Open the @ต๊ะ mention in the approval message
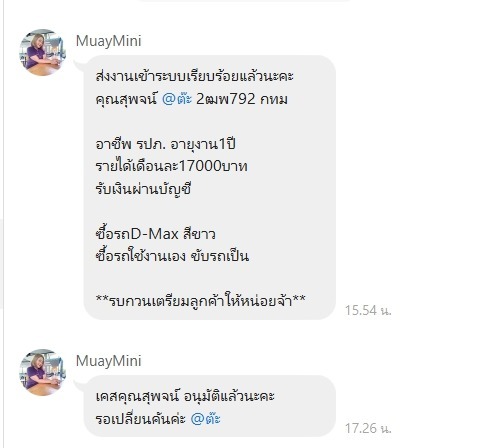Viewport: 480px width, 448px height. pos(205,419)
